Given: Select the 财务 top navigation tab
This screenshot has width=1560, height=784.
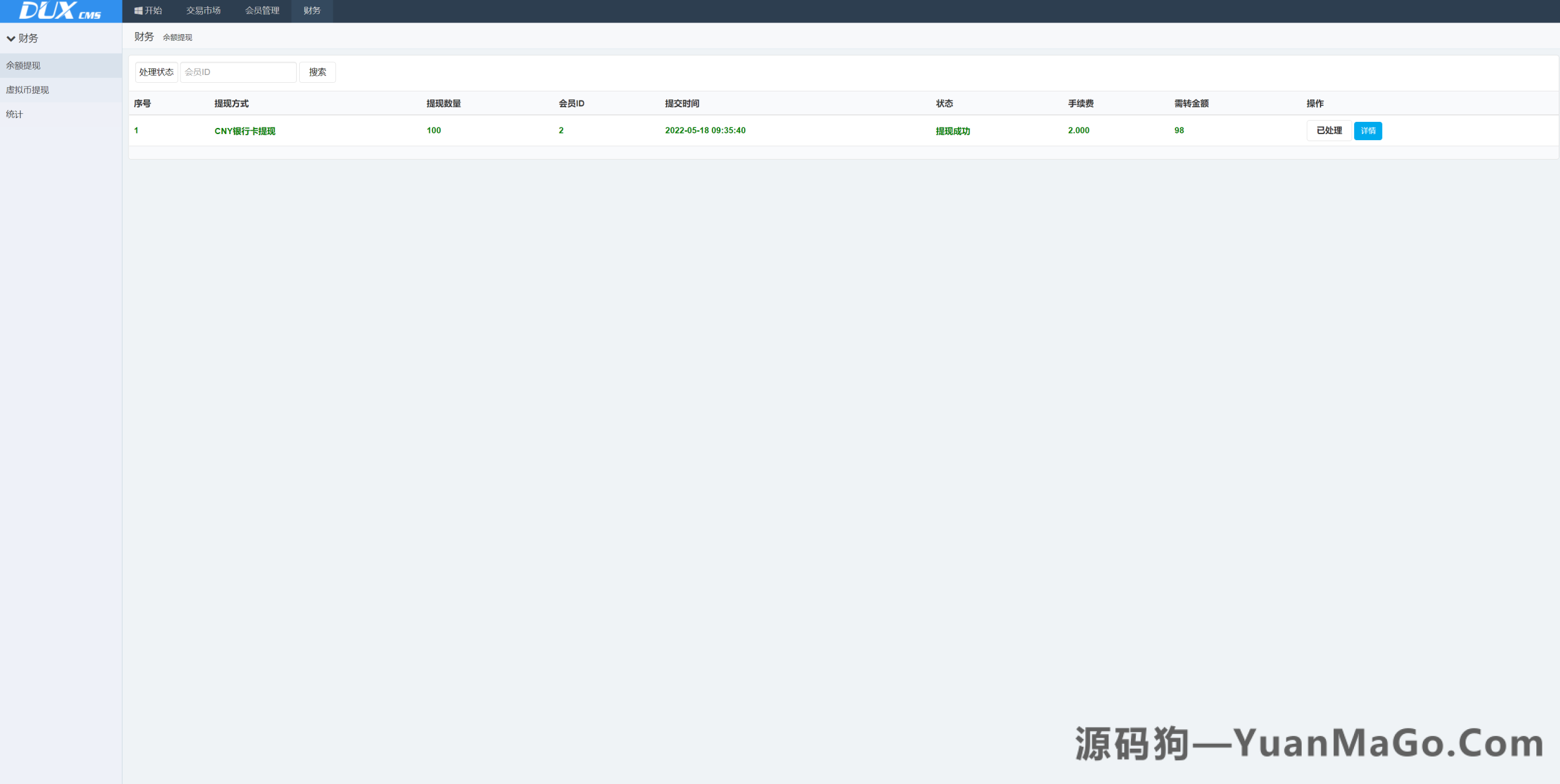Looking at the screenshot, I should (311, 11).
